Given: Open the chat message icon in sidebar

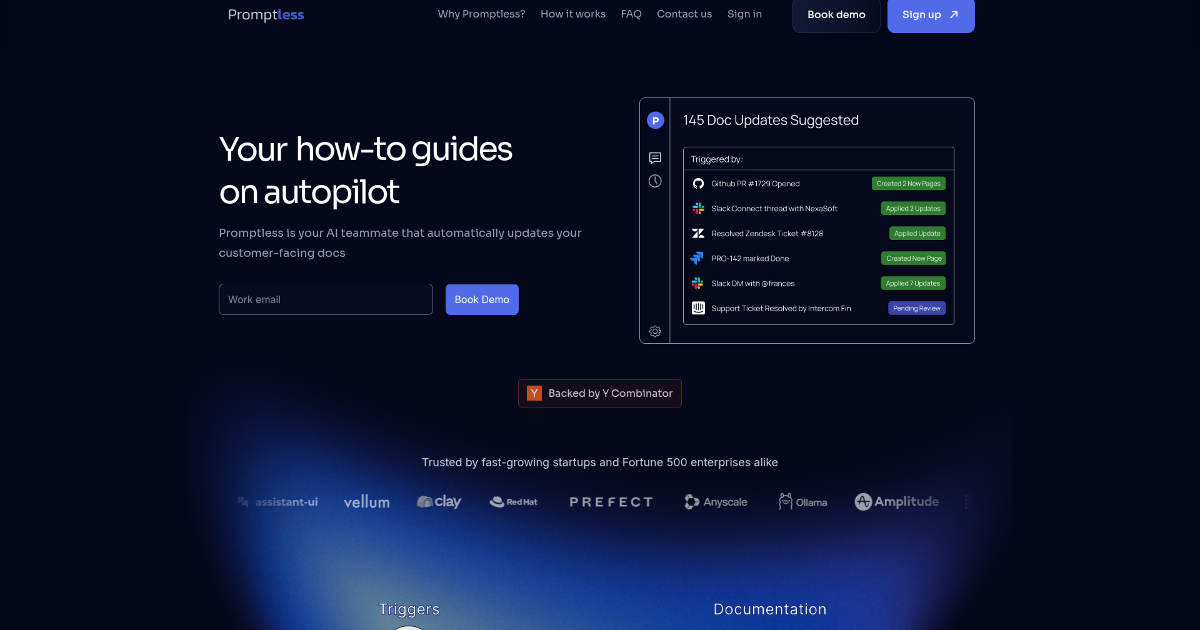Looking at the screenshot, I should click(655, 158).
